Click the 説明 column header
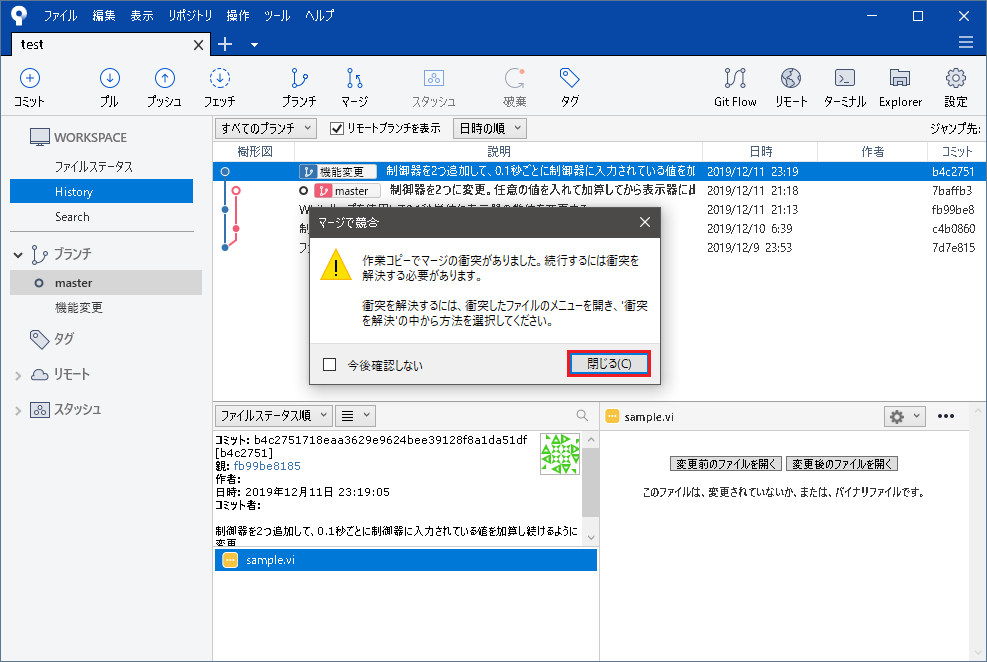987x662 pixels. (x=499, y=151)
